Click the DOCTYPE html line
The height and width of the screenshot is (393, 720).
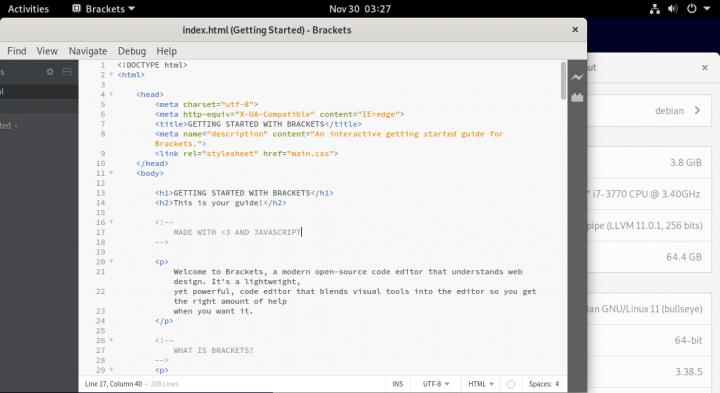[x=152, y=65]
